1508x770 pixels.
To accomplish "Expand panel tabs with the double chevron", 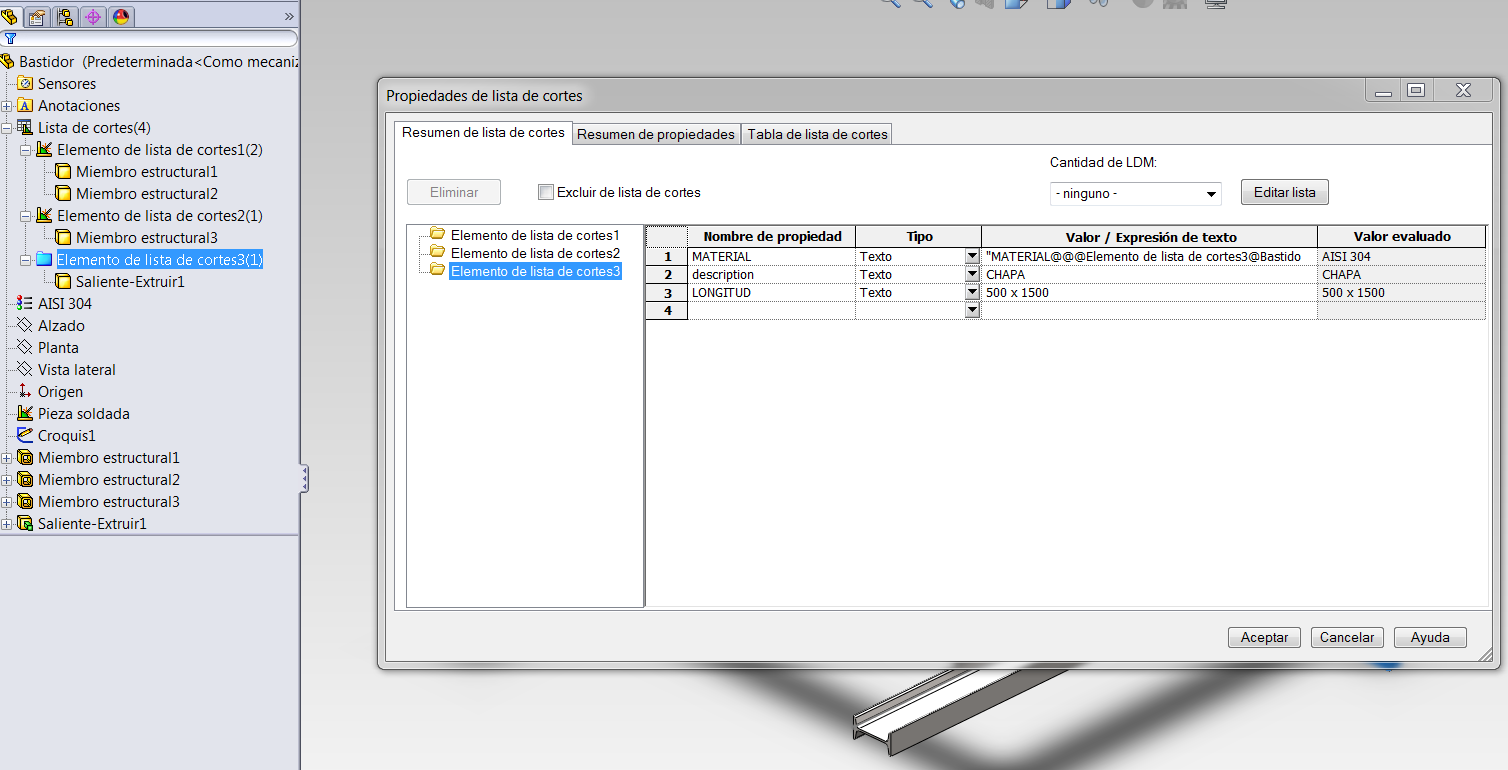I will [x=289, y=16].
